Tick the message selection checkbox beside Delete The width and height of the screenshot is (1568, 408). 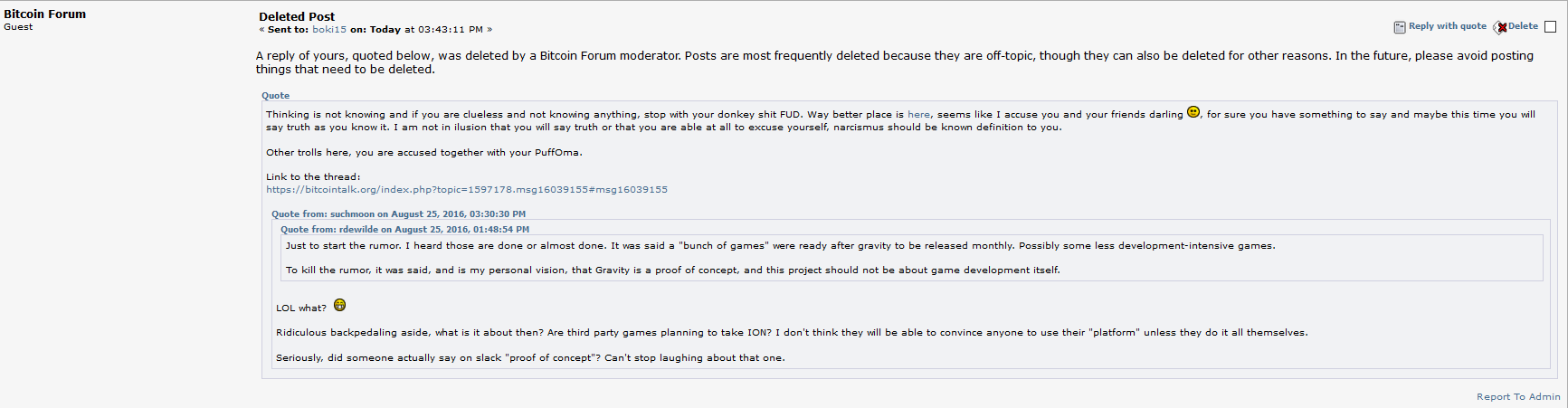pos(1550,27)
